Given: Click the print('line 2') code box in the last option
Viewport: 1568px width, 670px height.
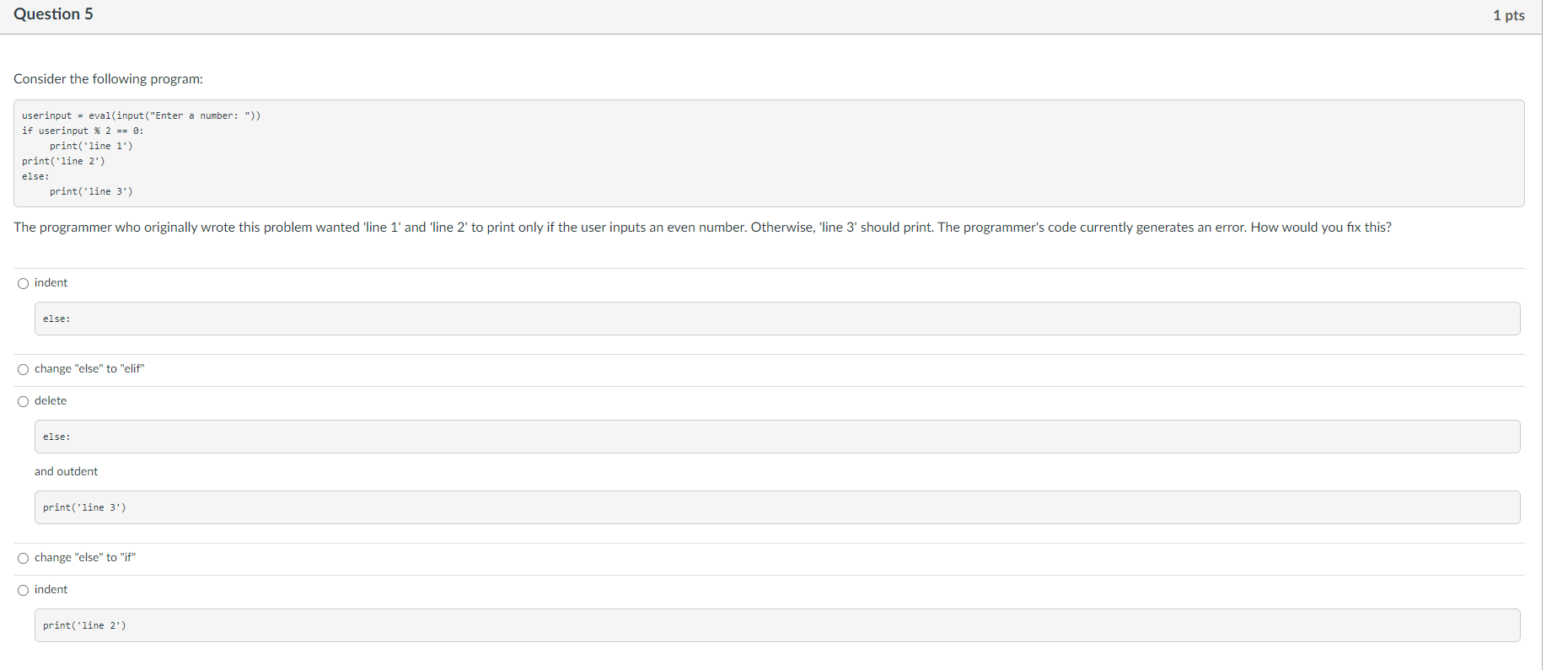Looking at the screenshot, I should click(x=777, y=625).
